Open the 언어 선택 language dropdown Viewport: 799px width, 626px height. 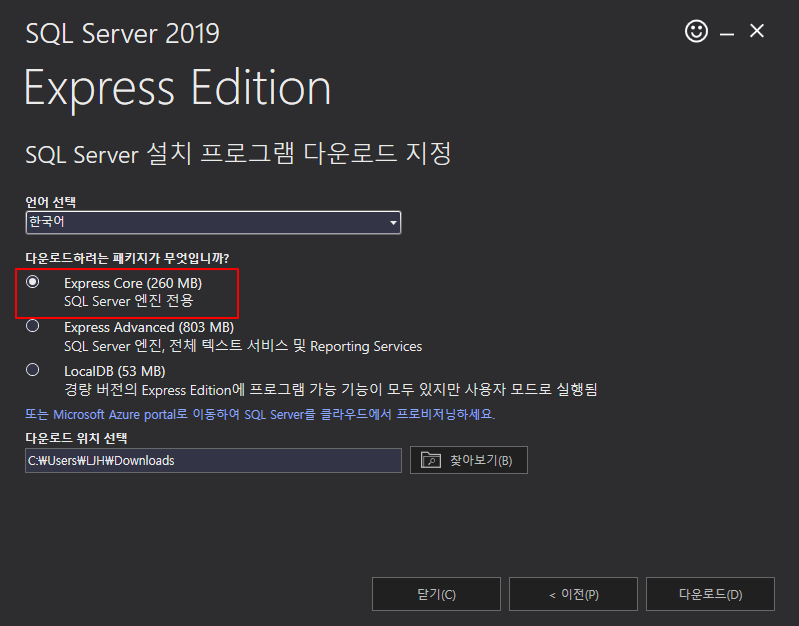[x=214, y=222]
